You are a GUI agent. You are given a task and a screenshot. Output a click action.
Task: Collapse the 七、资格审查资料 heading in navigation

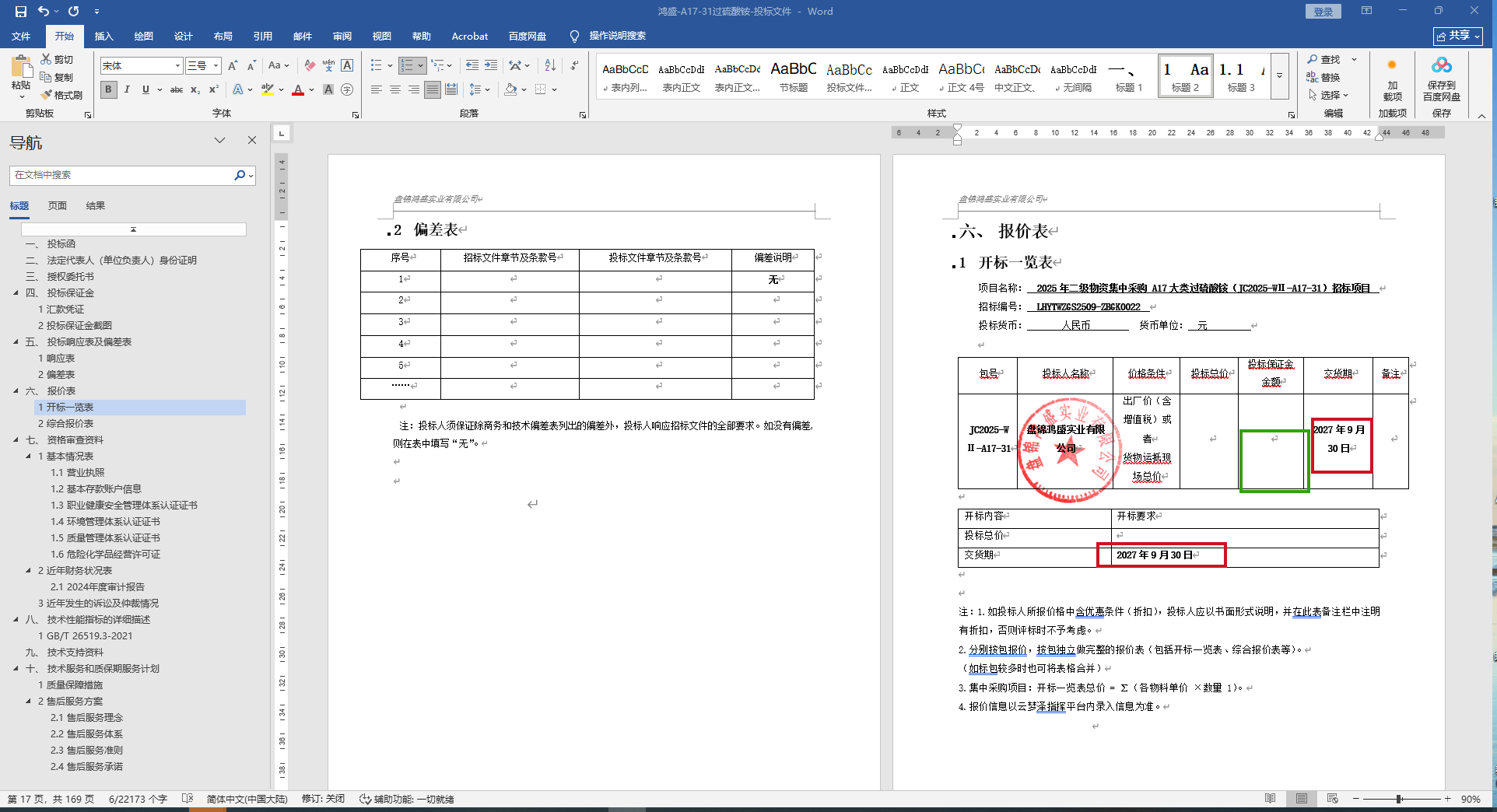[x=16, y=440]
